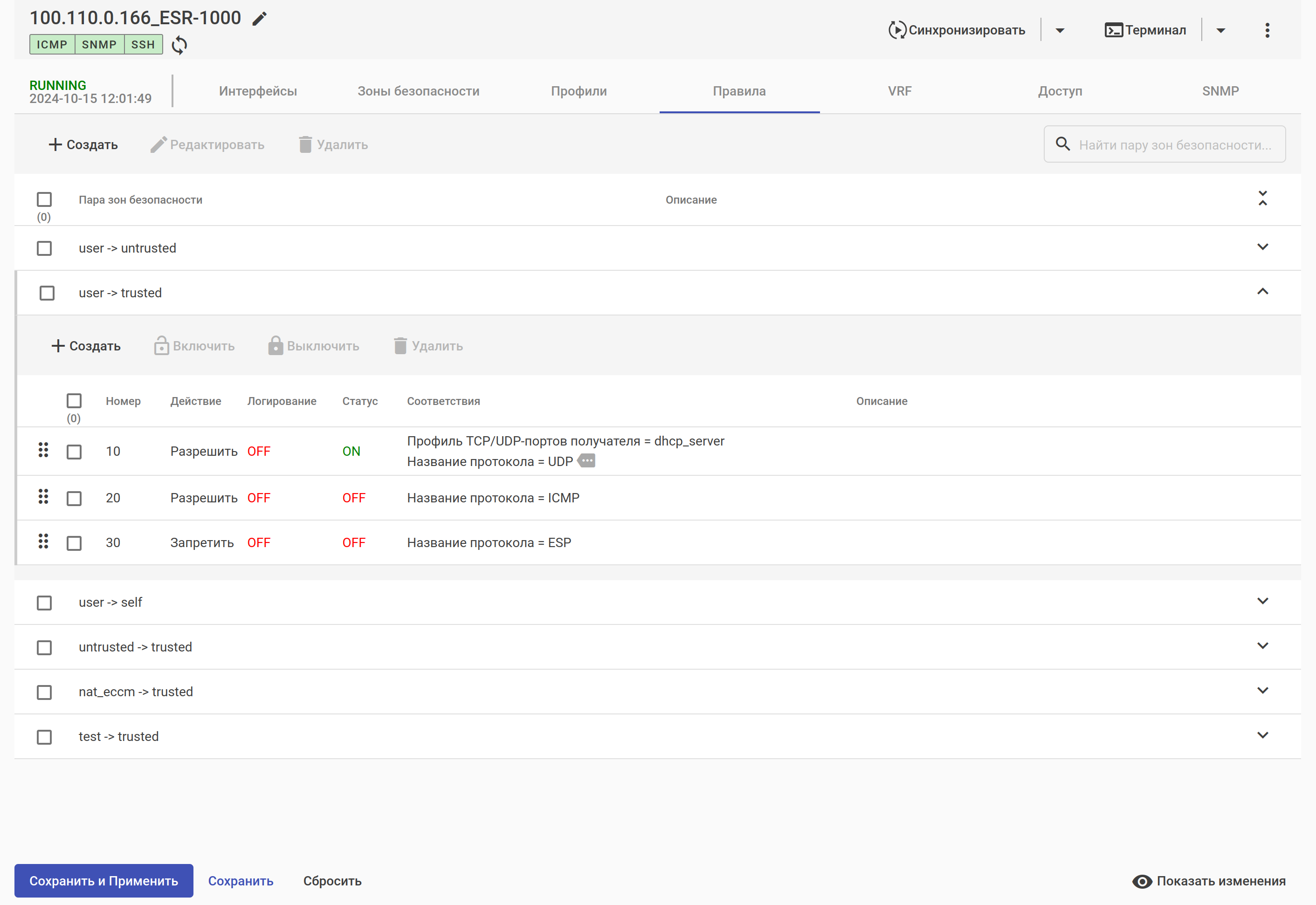Check the user -> untrusted checkbox
The image size is (1316, 905).
click(44, 248)
